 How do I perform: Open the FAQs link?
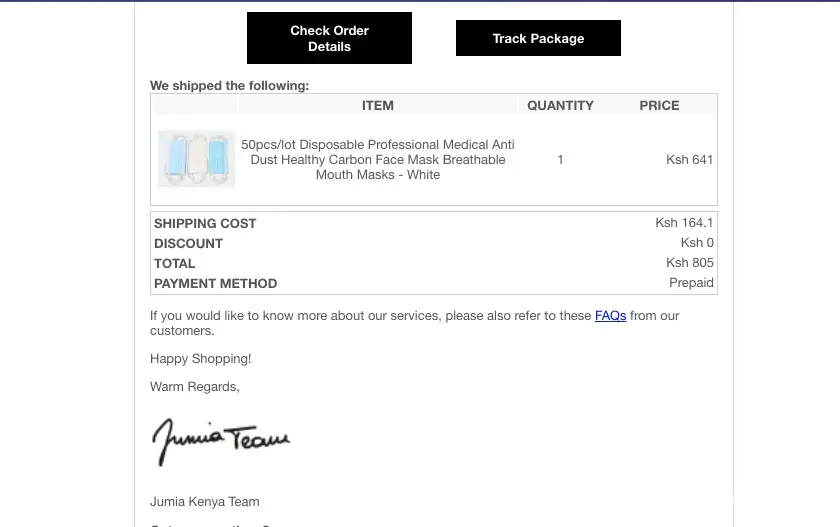point(610,316)
